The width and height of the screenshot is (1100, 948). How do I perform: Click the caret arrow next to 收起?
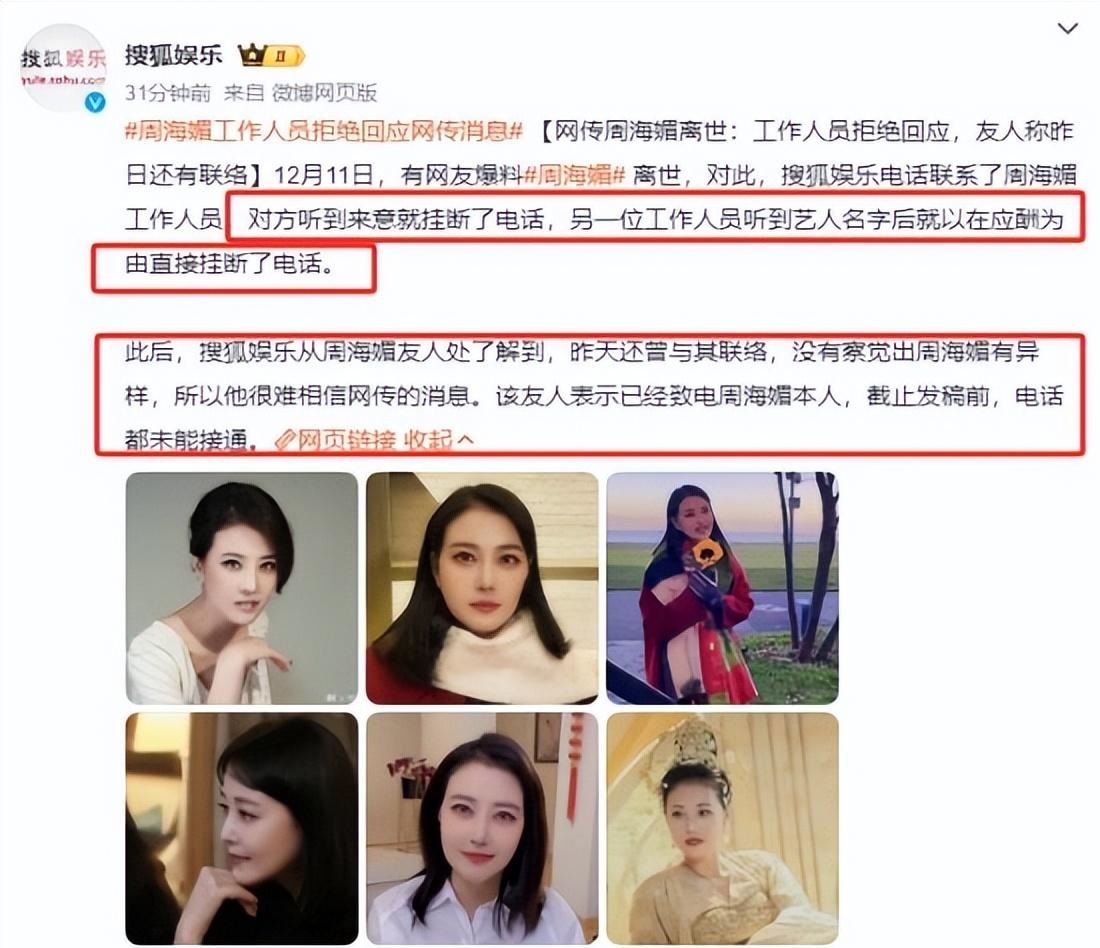[464, 440]
